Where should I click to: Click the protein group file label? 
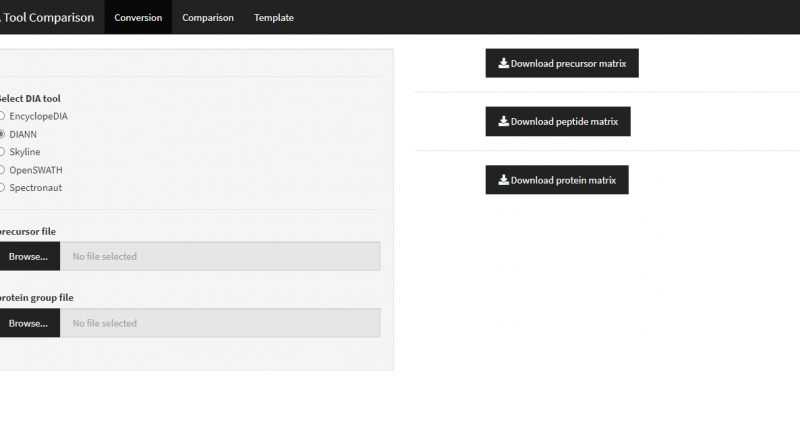click(x=37, y=298)
